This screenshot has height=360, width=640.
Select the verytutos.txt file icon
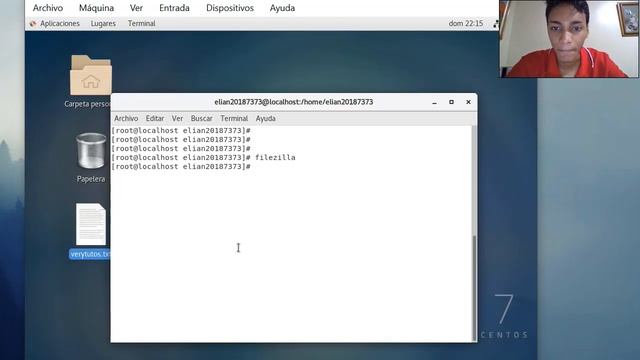point(91,224)
